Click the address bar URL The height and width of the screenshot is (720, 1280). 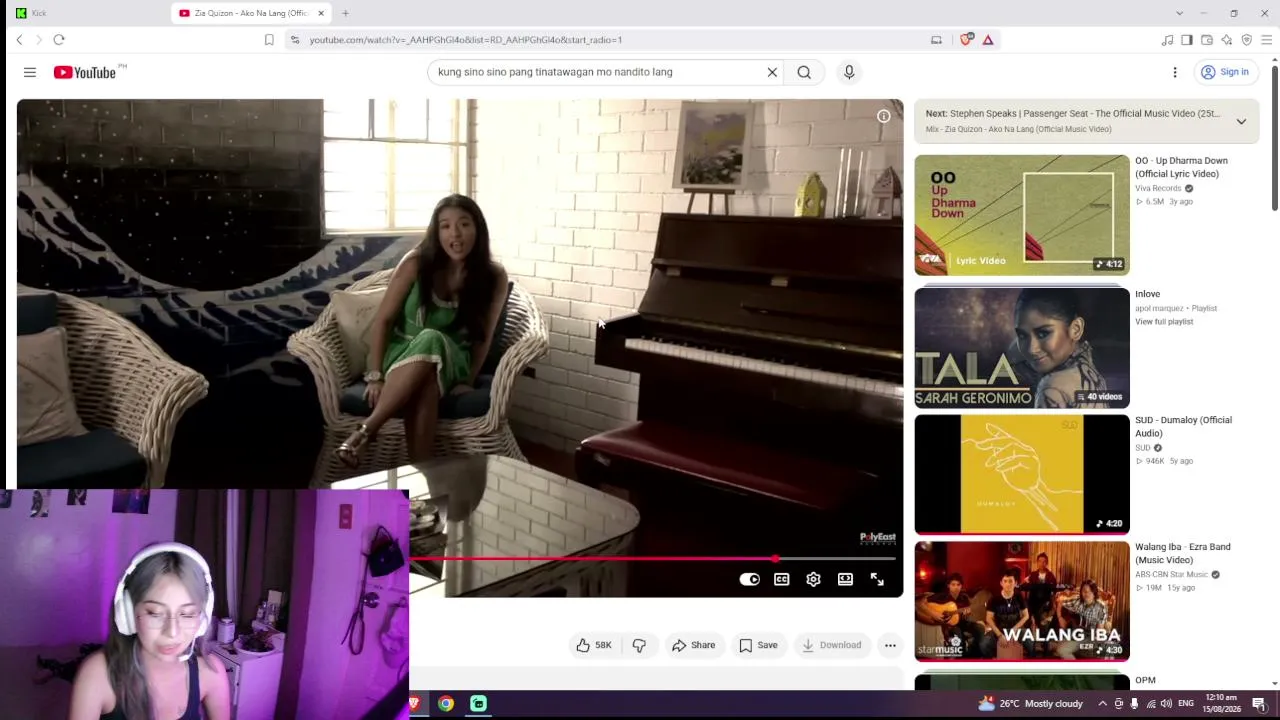[466, 40]
